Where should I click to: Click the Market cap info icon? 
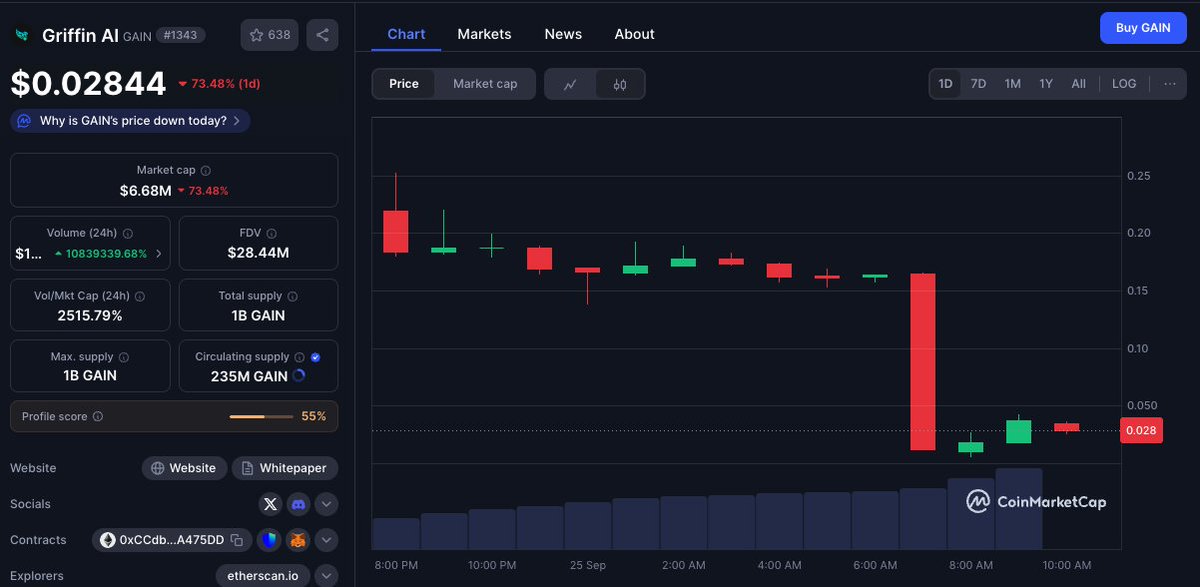206,171
